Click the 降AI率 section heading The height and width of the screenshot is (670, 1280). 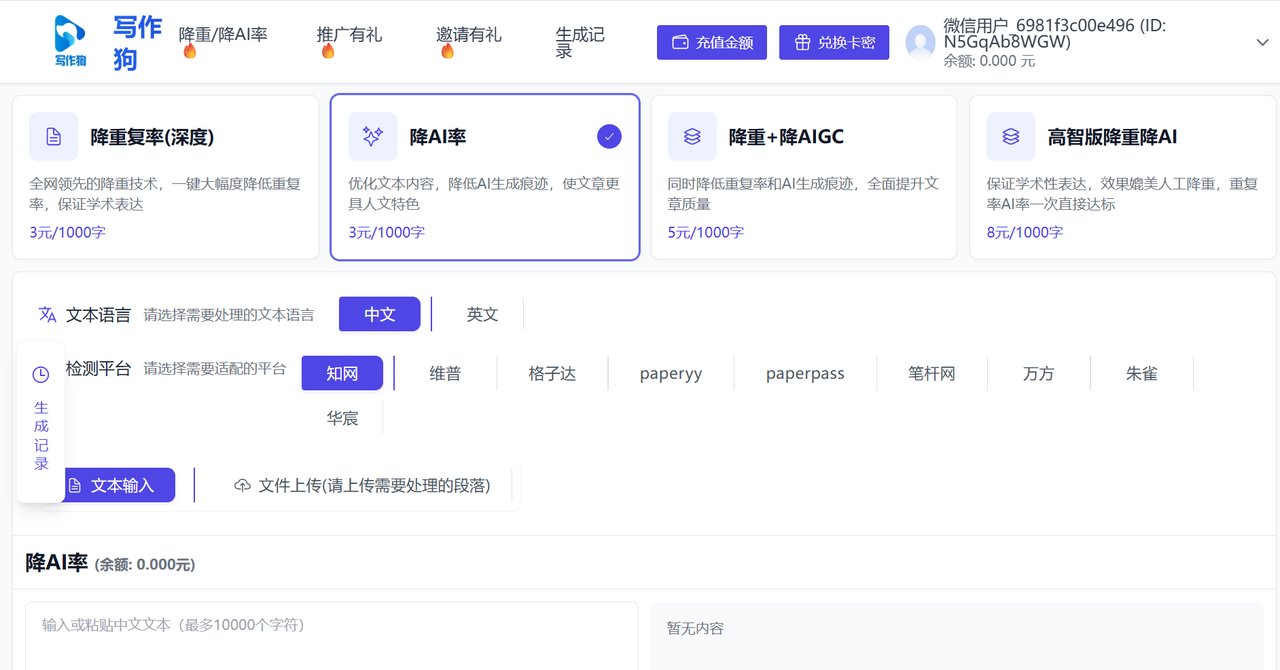pyautogui.click(x=57, y=562)
